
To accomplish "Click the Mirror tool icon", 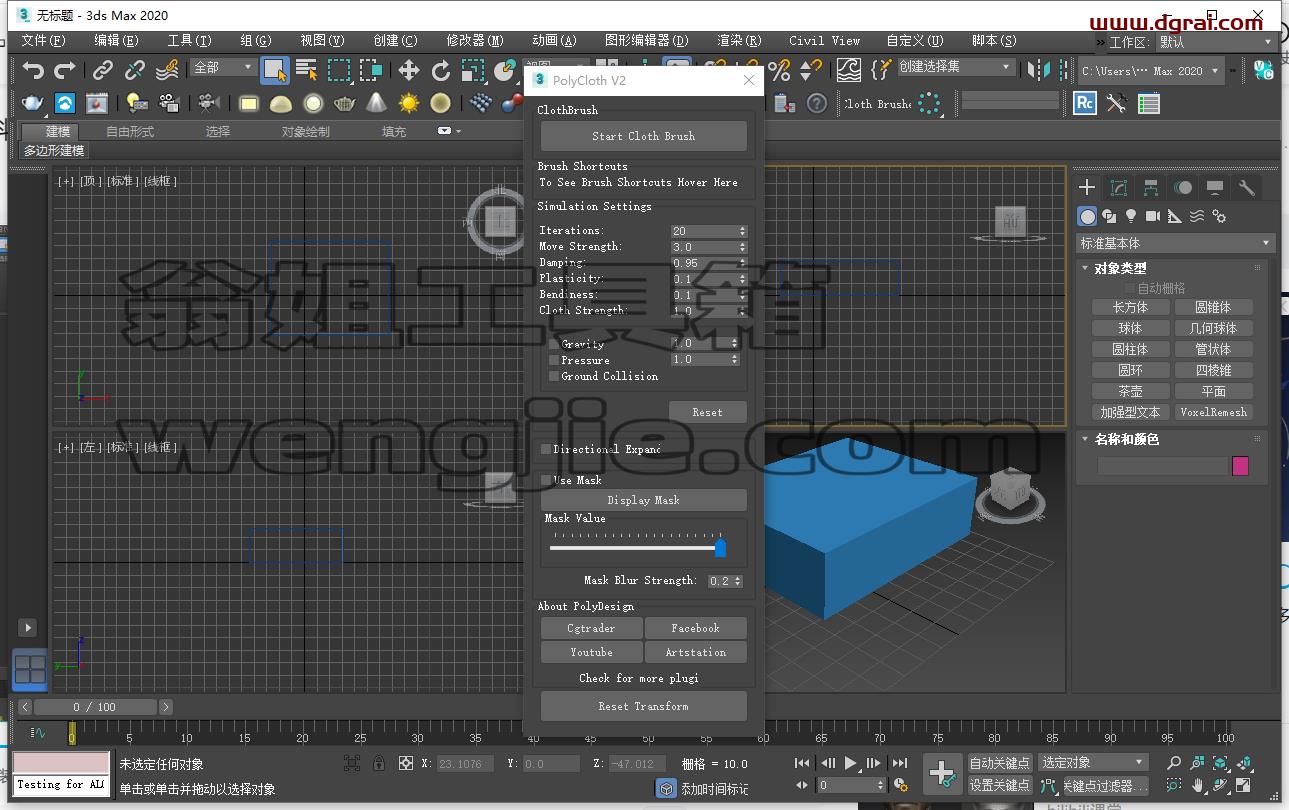I will pos(1041,70).
